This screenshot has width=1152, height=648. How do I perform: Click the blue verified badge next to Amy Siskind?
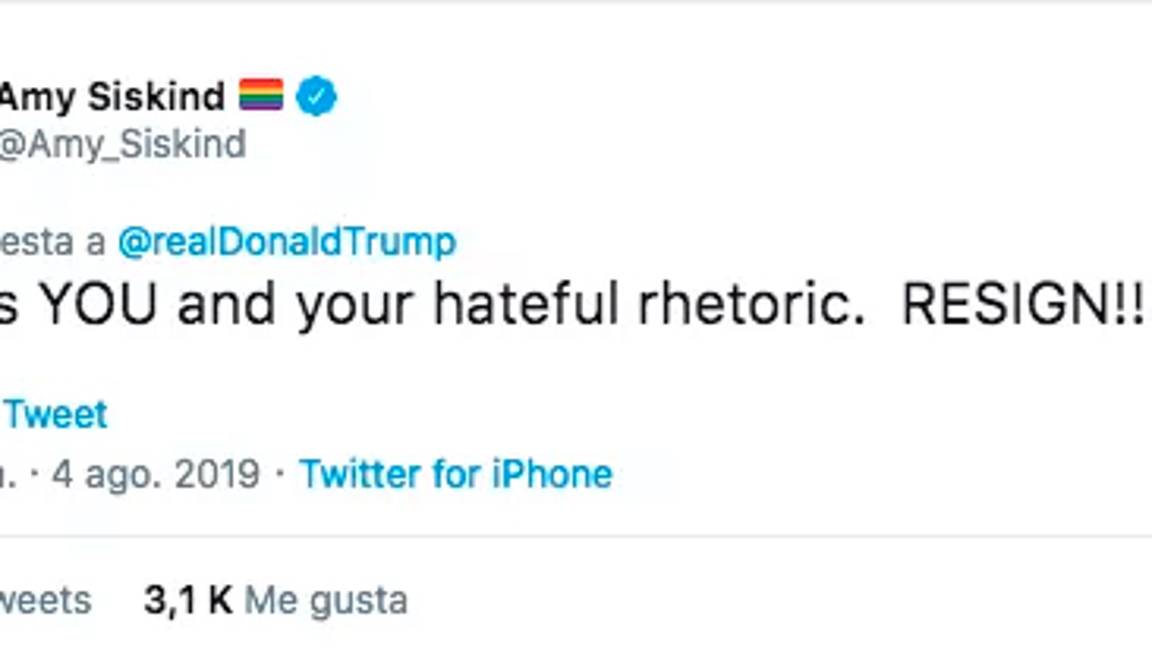[316, 95]
